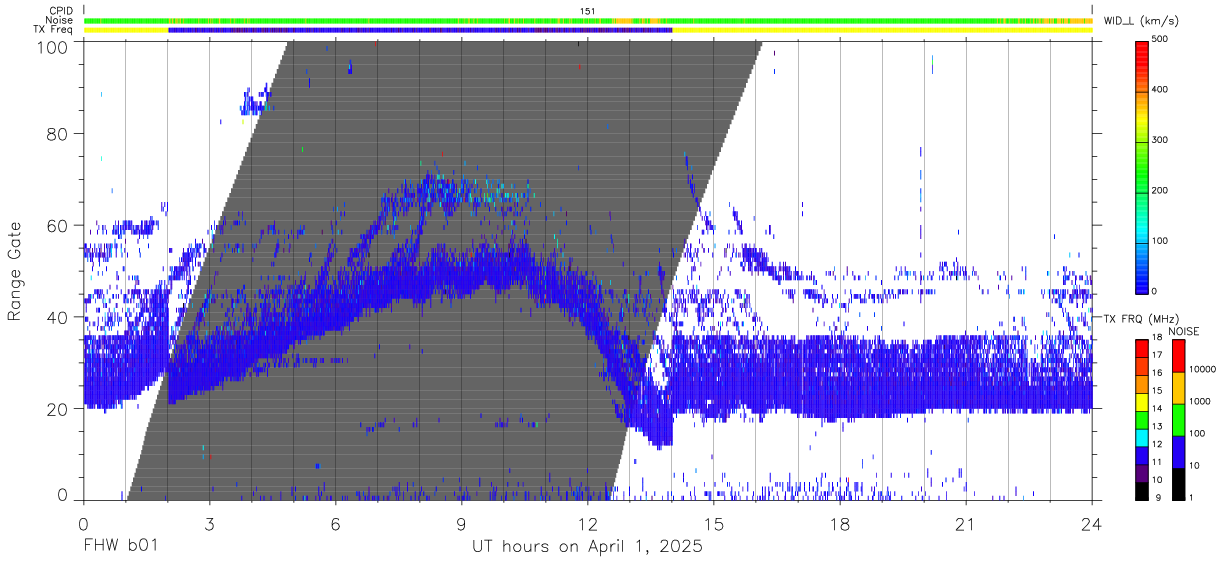Select the red top NOISE legend swatch
Viewport: 1228px width, 567px height.
(x=1178, y=355)
